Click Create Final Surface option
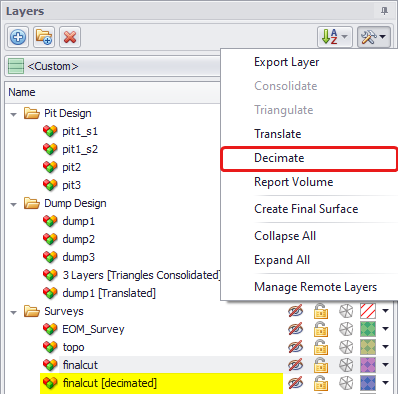398x394 pixels. click(306, 209)
